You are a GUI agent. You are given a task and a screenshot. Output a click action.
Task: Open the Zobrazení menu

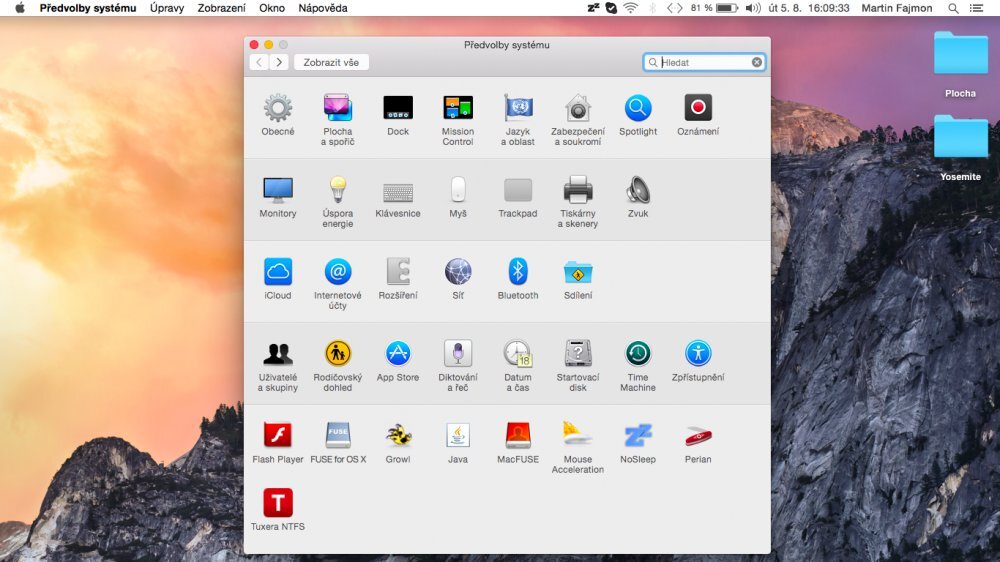[x=221, y=8]
